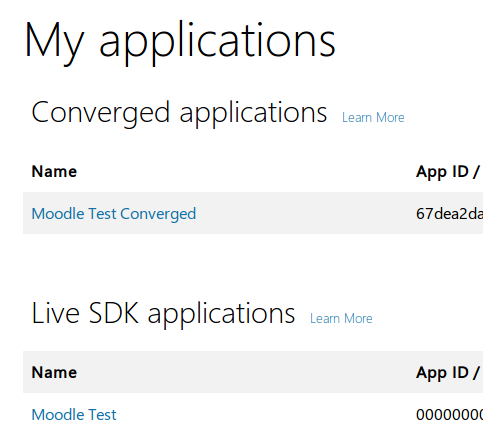Open the Moodle Test Live SDK application
Screen dimensions: 483x435
pos(74,415)
